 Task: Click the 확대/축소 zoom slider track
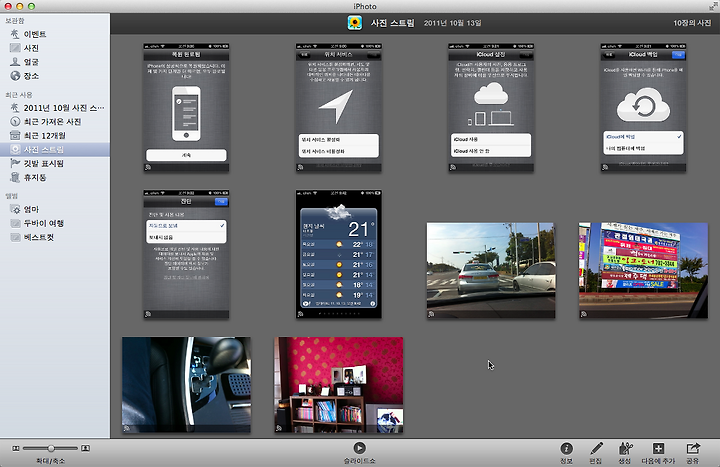click(51, 448)
